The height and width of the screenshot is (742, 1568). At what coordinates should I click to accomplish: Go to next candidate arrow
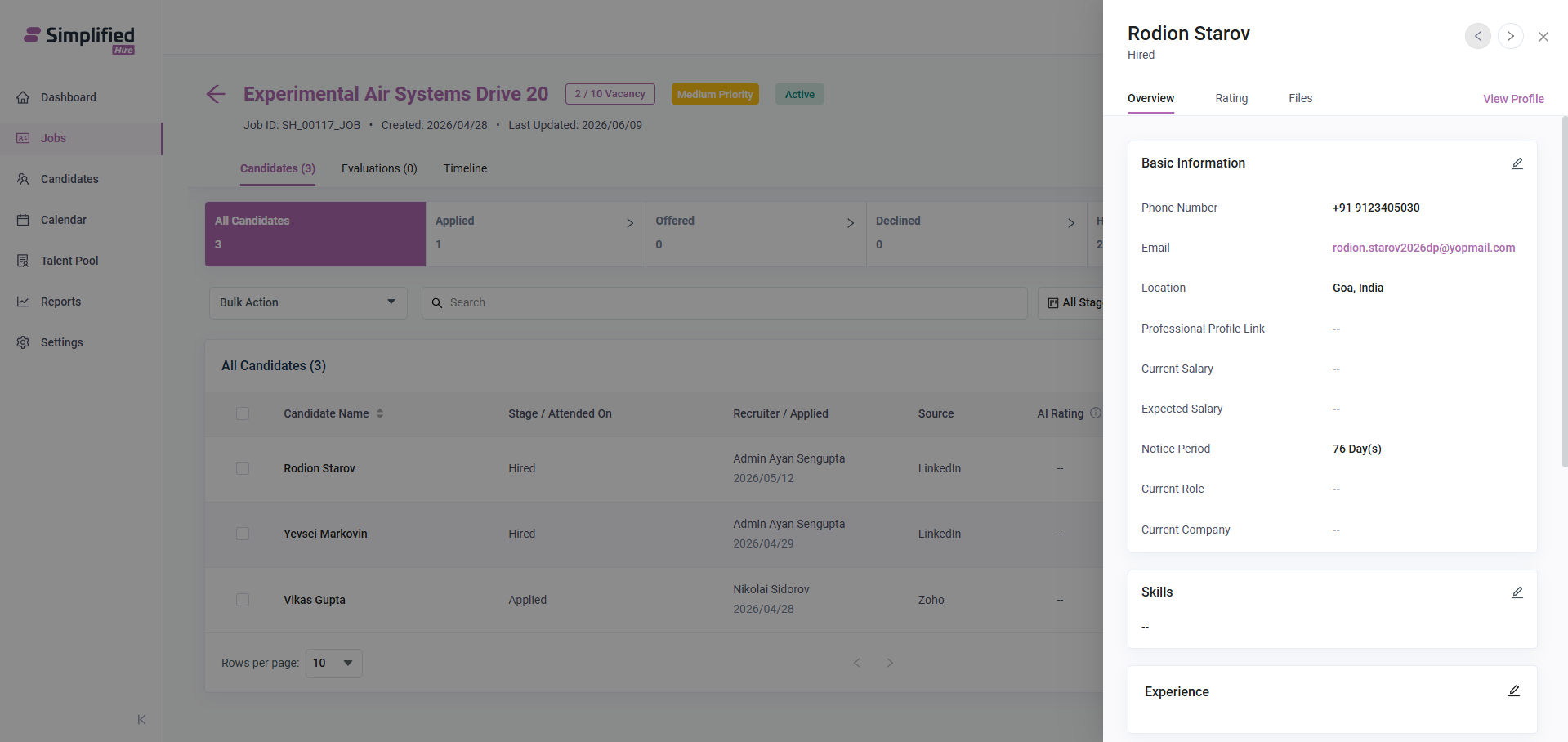coord(1510,36)
